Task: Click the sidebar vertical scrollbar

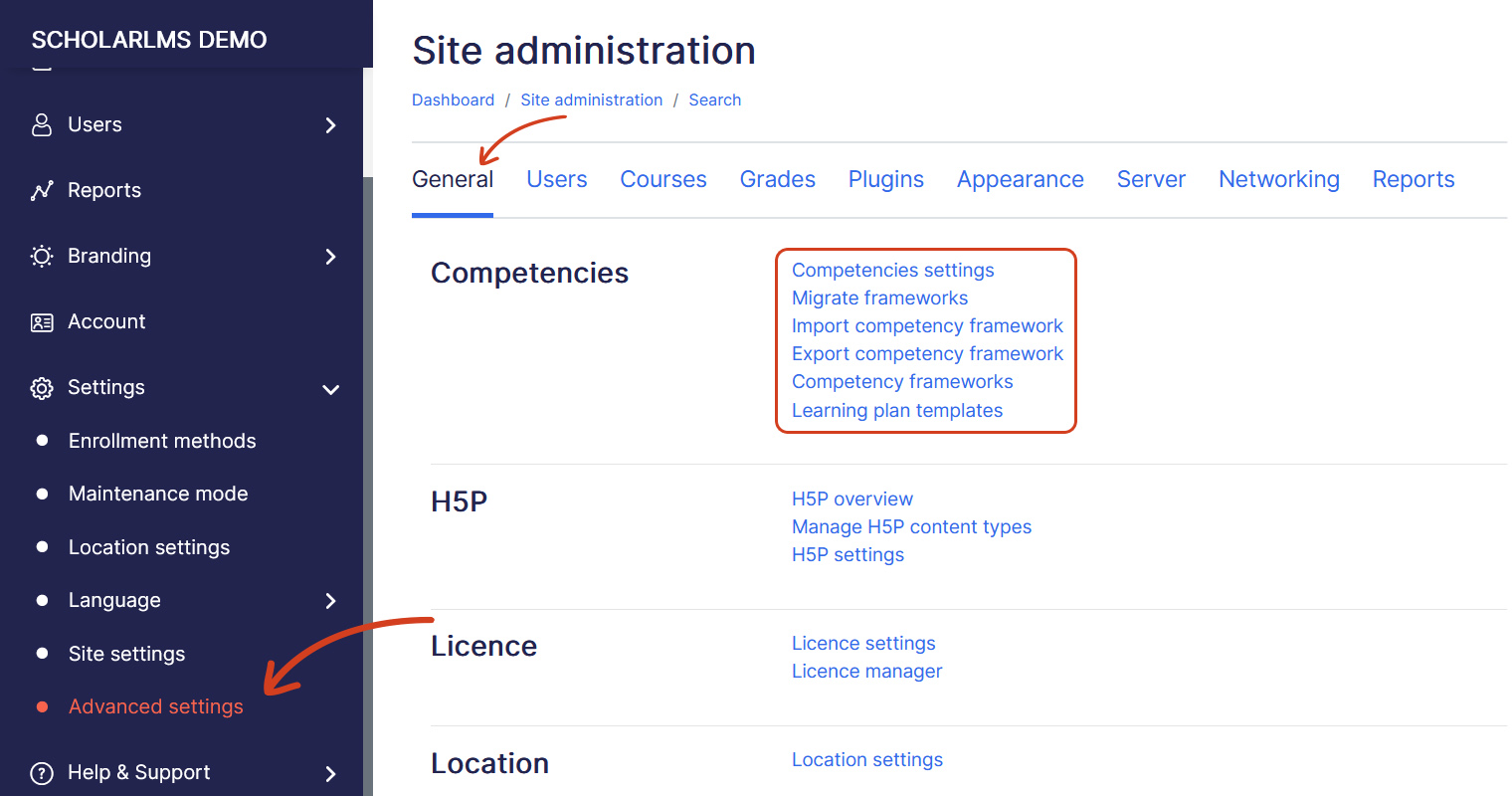Action: pyautogui.click(x=367, y=448)
